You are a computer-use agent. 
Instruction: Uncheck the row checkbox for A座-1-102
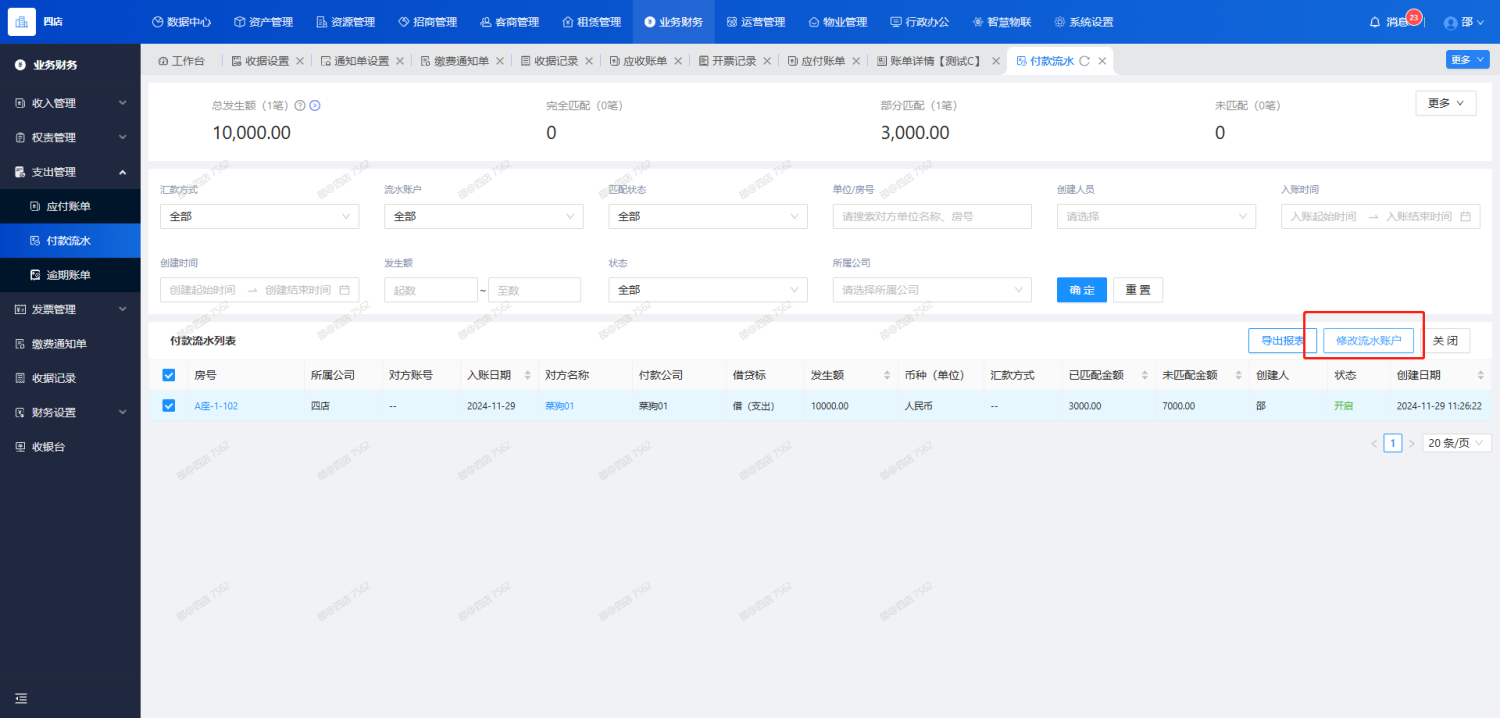click(x=168, y=405)
